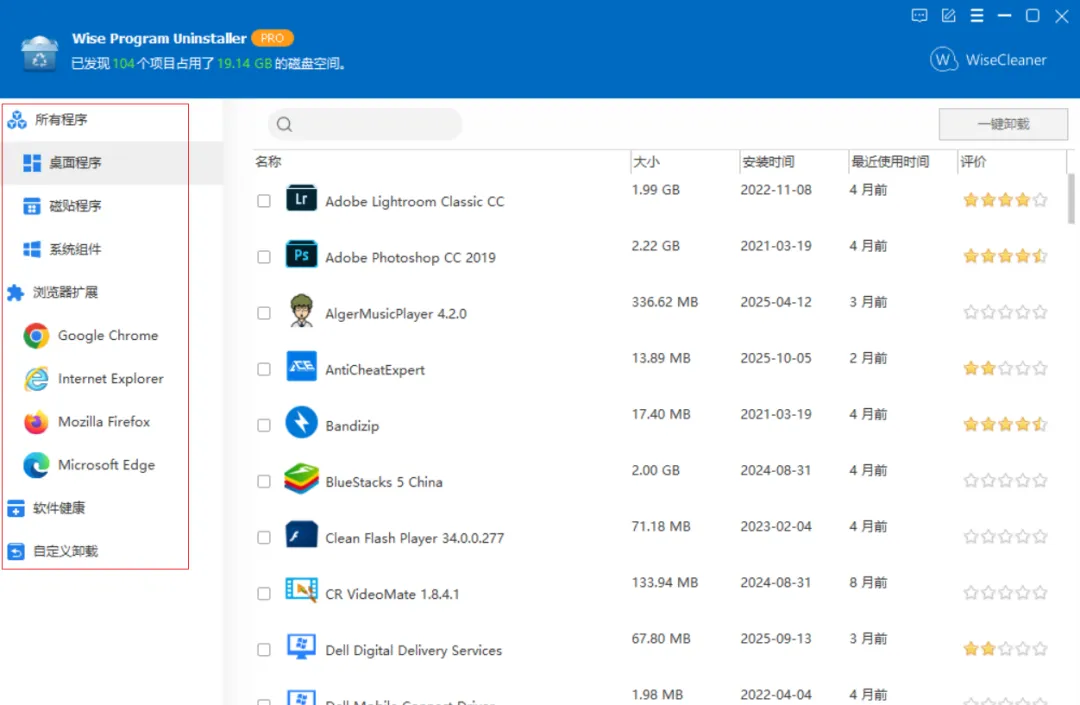Click the Wise Program Uninstaller recycle bin logo
Screen dimensions: 1080x705
tap(39, 53)
